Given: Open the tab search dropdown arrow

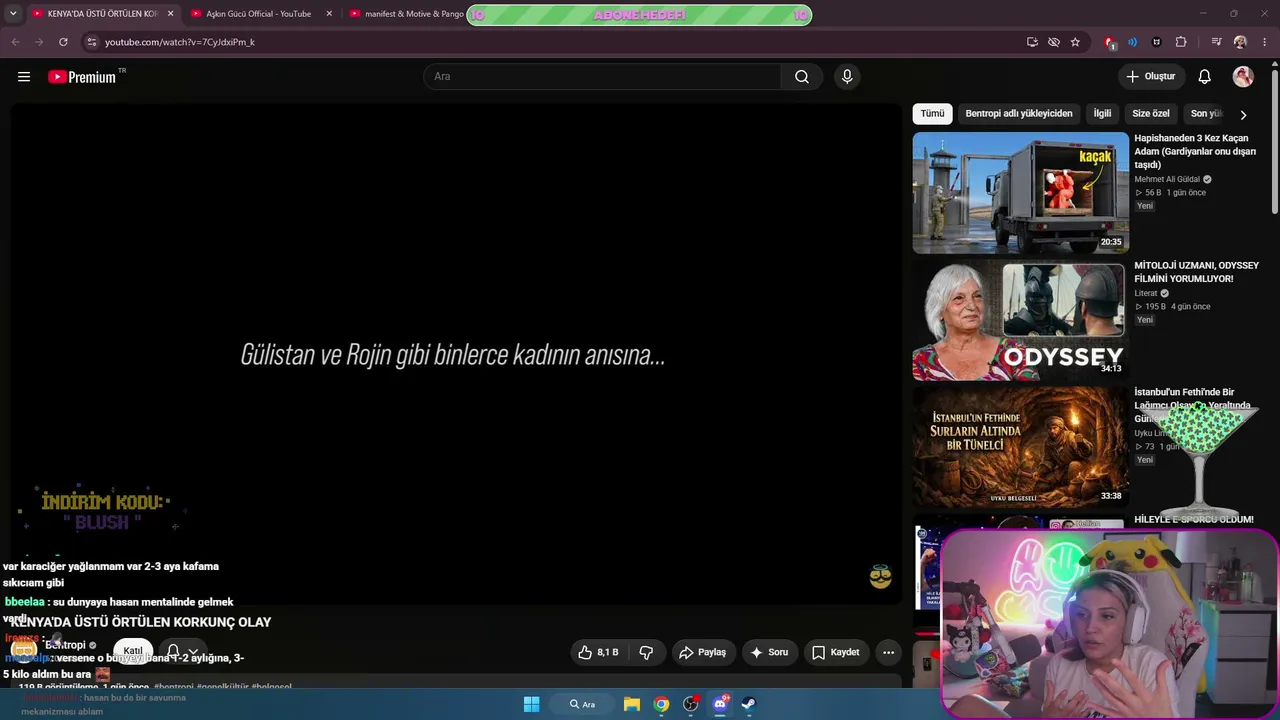Looking at the screenshot, I should pyautogui.click(x=13, y=14).
